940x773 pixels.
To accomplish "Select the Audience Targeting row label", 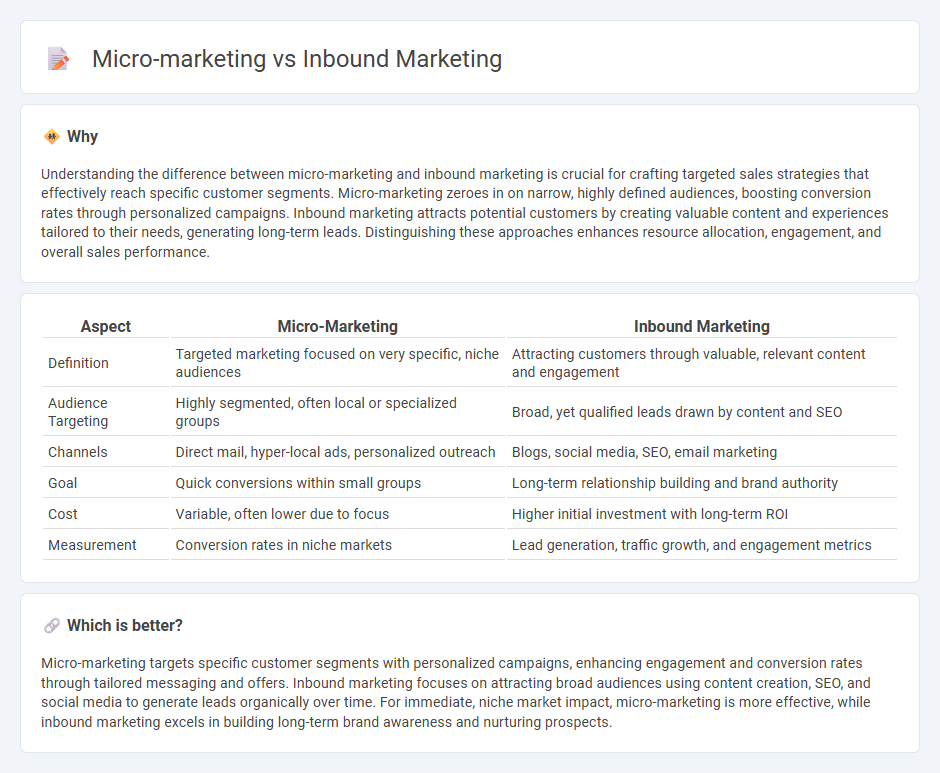I will click(x=78, y=412).
